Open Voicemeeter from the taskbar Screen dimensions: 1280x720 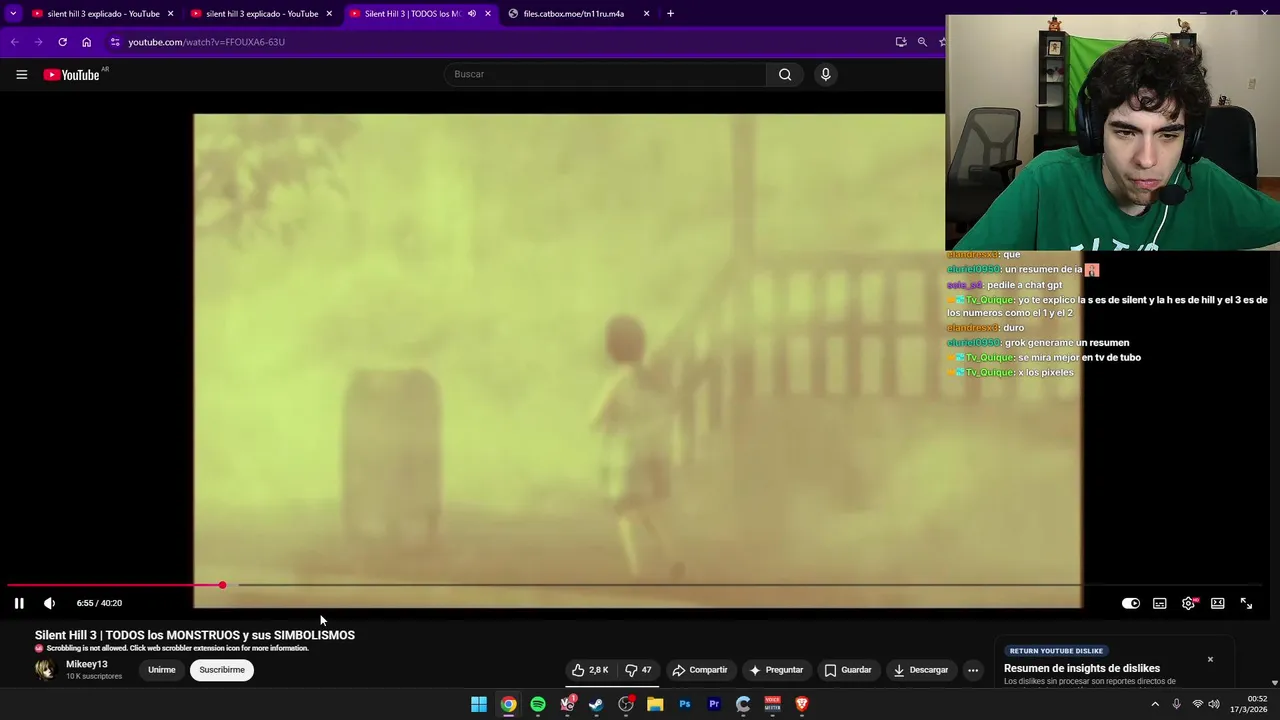(x=772, y=704)
